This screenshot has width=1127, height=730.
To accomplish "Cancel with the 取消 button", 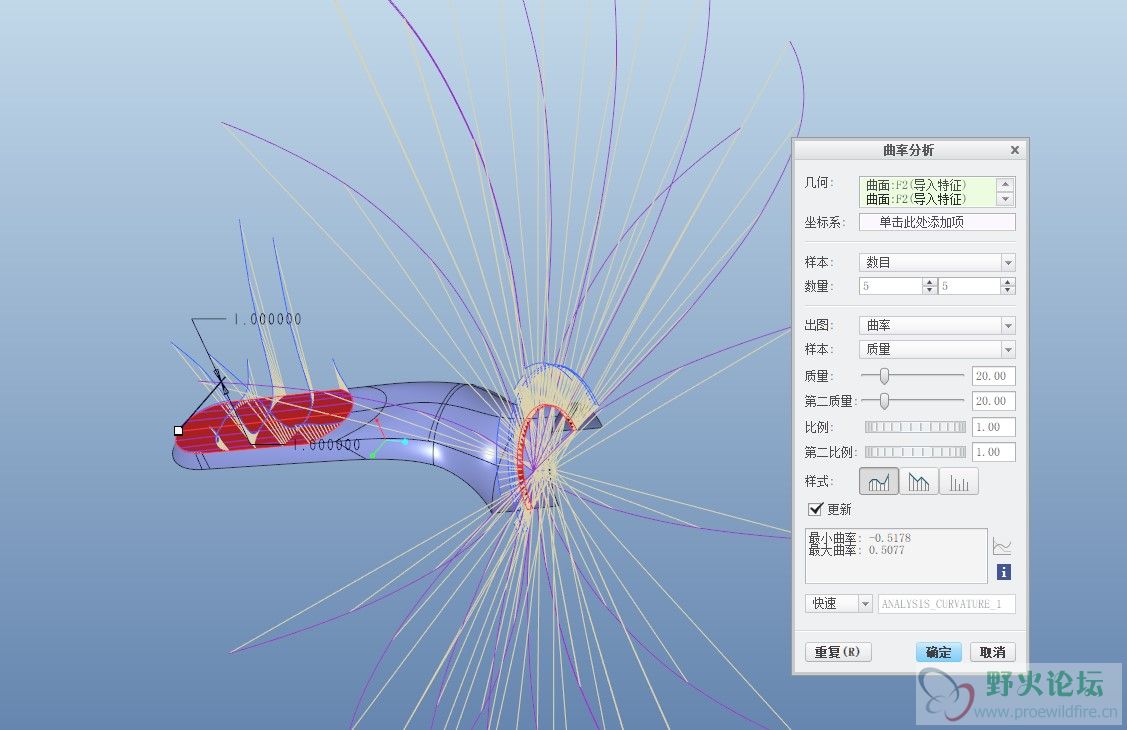I will (993, 652).
